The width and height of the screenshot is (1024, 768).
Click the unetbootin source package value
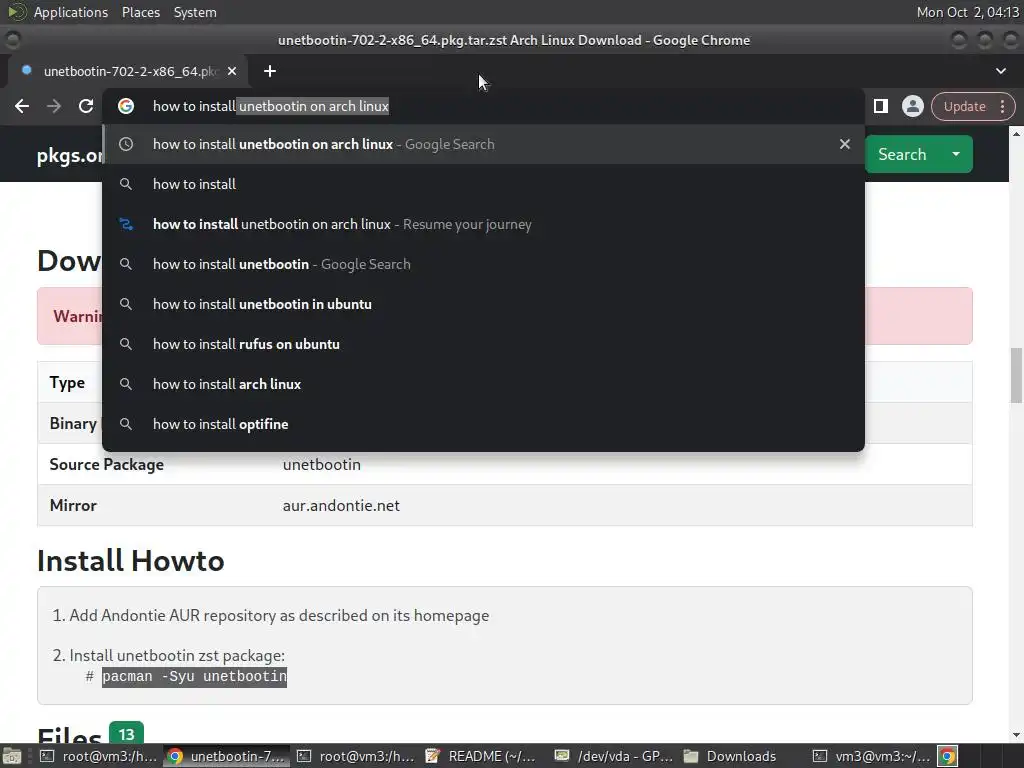tap(321, 464)
